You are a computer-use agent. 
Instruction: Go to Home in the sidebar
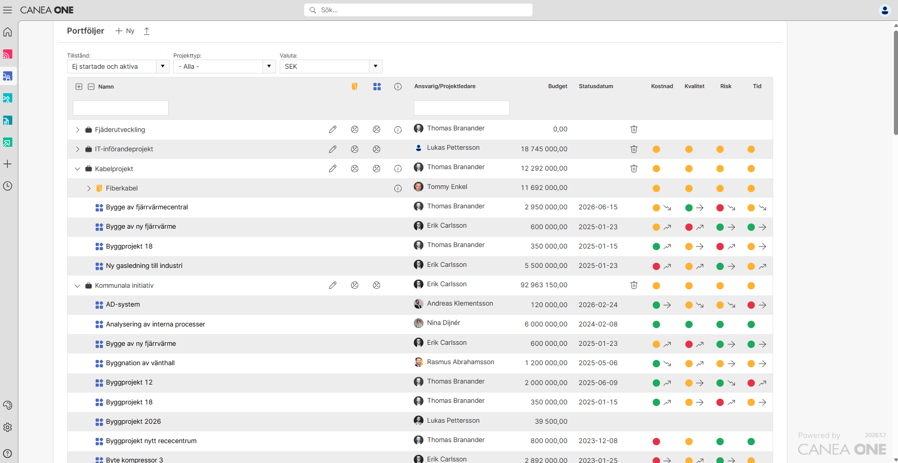7,32
